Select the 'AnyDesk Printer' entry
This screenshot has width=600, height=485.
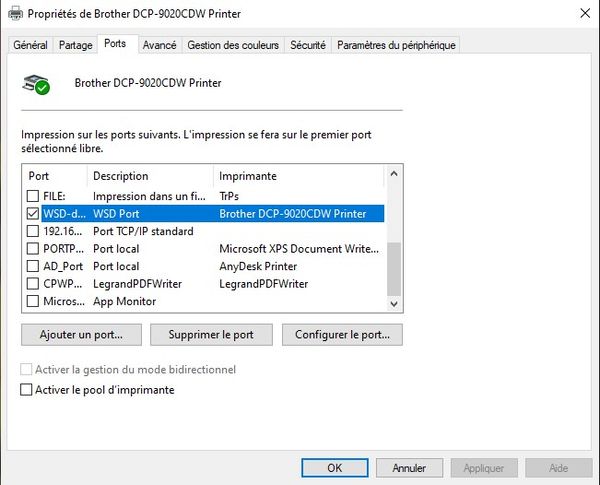point(258,266)
